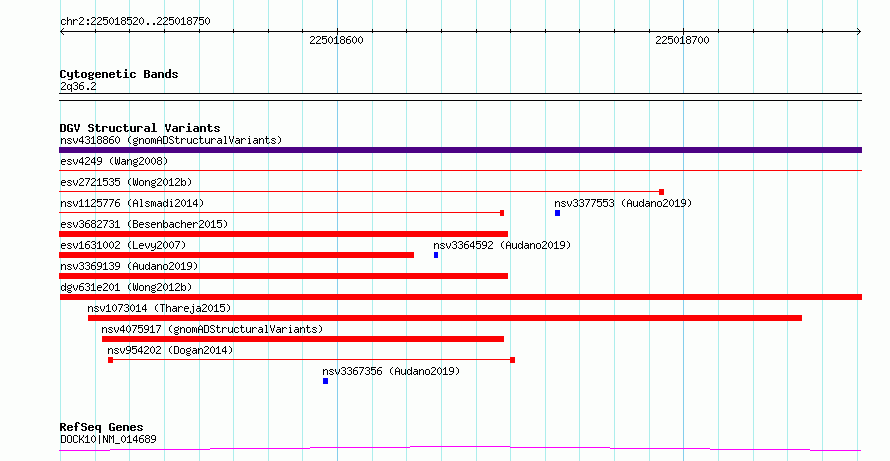Screen dimensions: 890x461
Task: Click the nsv4075917 red variant bar
Action: pos(303,339)
